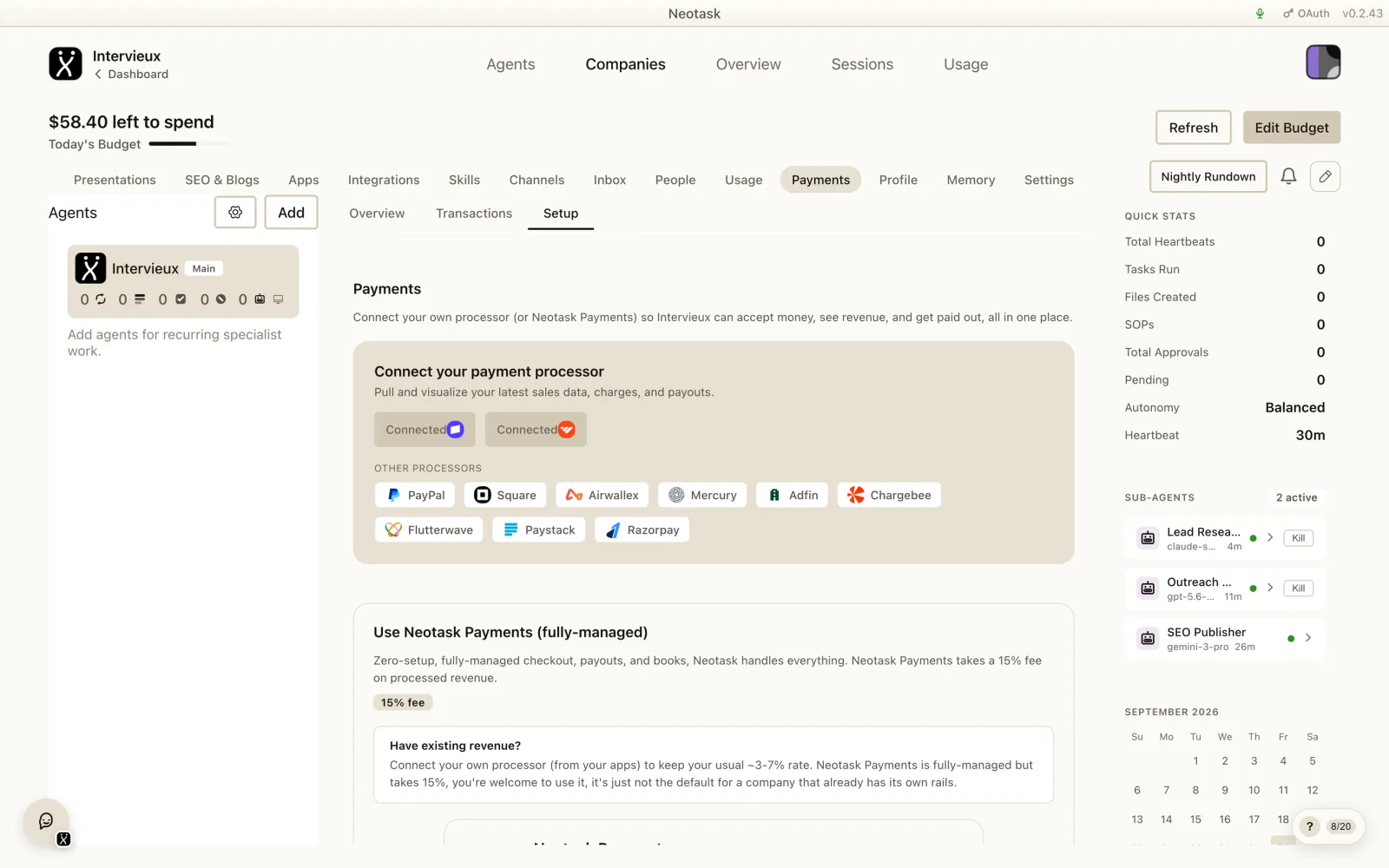
Task: Click the microphone icon in title bar
Action: click(x=1260, y=13)
